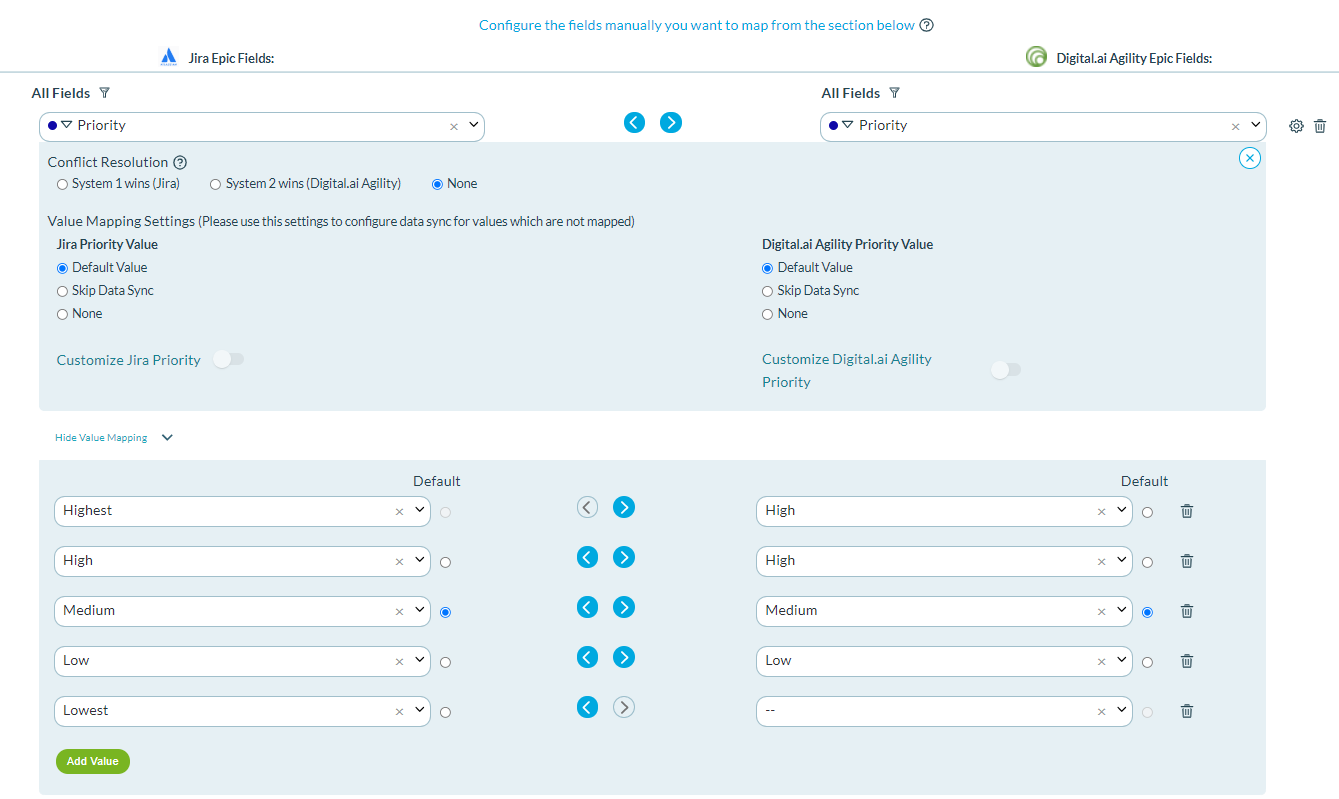This screenshot has height=799, width=1339.
Task: Collapse the value mapping with Hide Value Mapping chevron
Action: 167,437
